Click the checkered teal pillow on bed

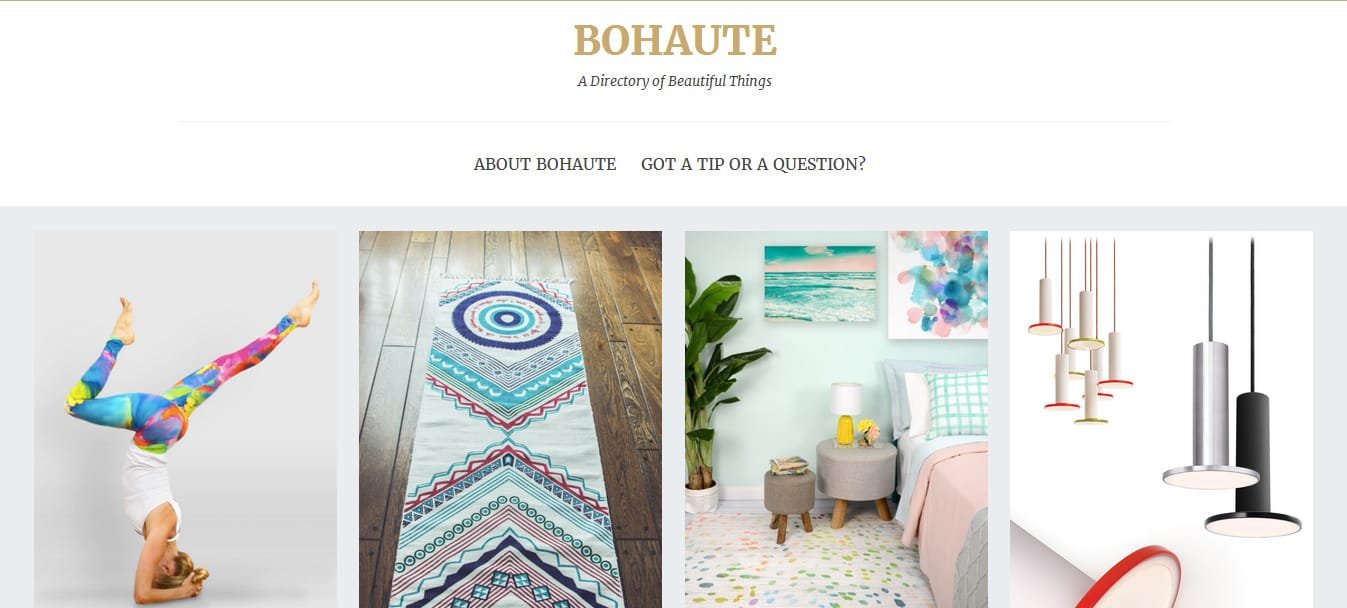(x=956, y=404)
